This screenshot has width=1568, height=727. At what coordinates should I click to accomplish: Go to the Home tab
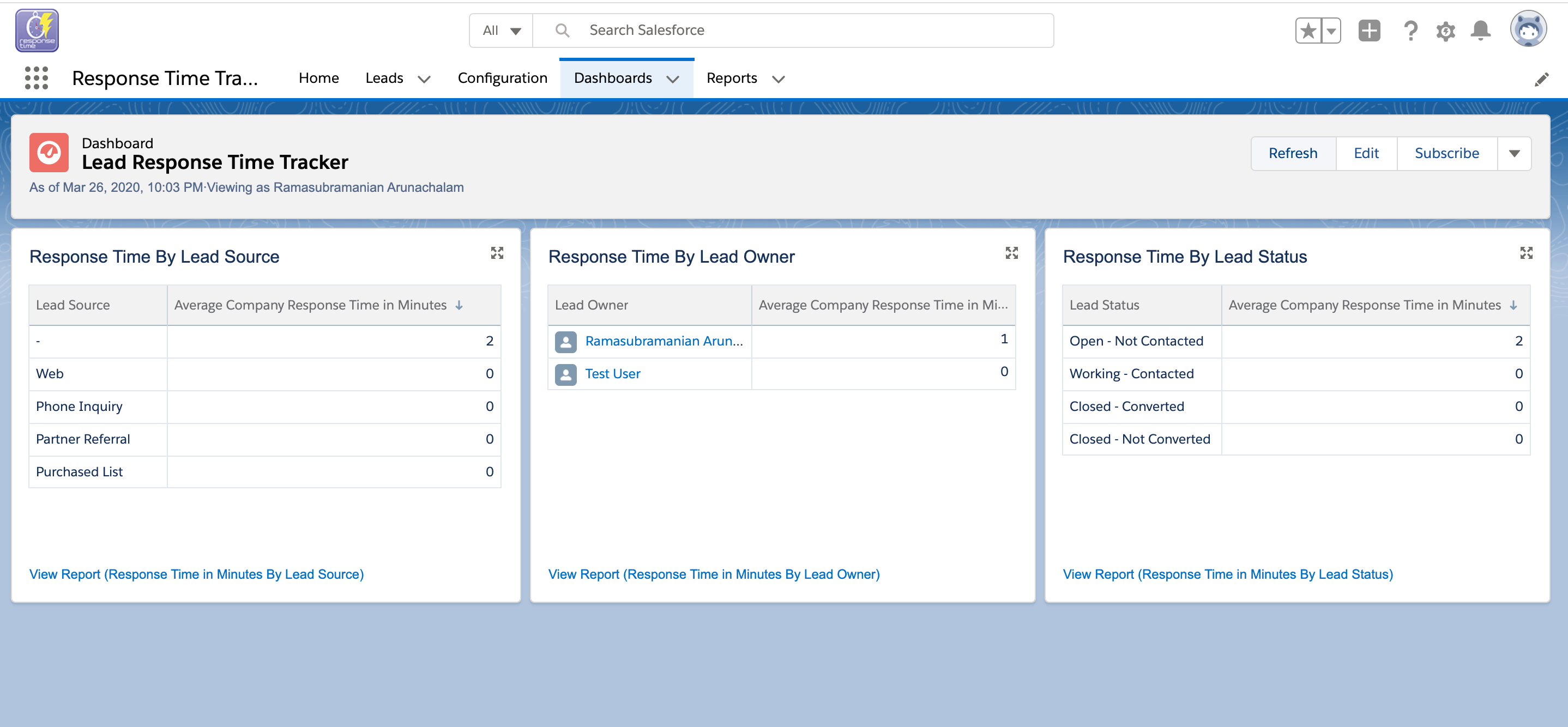click(x=318, y=78)
